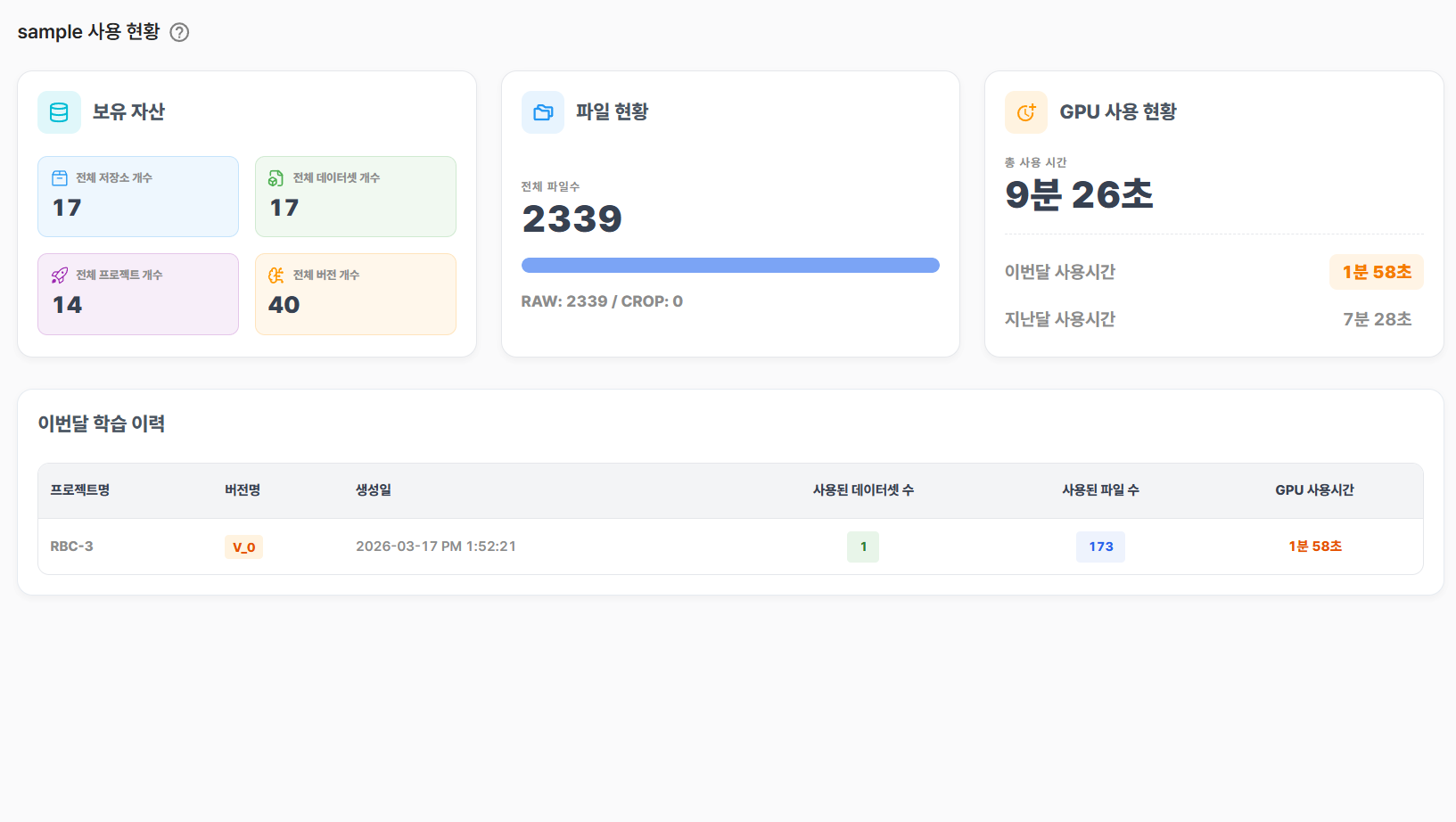Select the GPU 사용시간 column header
The image size is (1456, 822).
coord(1314,489)
